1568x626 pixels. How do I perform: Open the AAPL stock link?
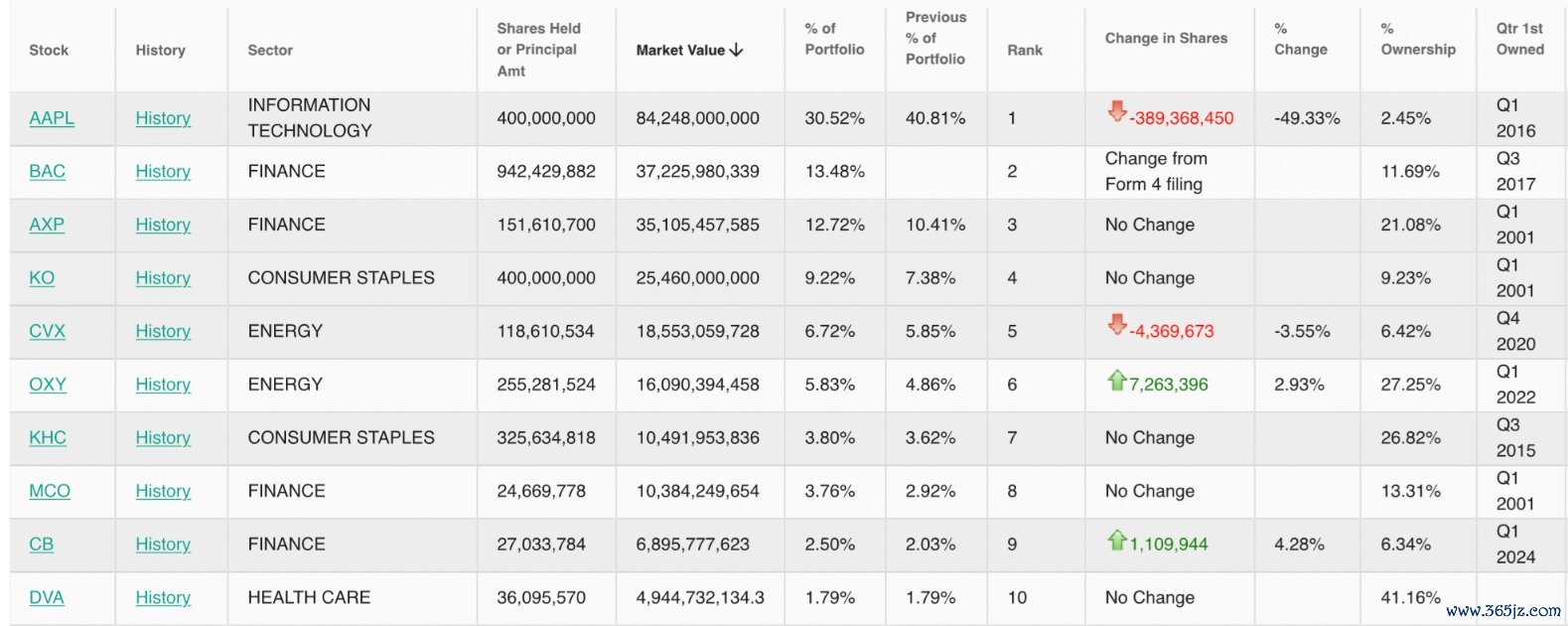pyautogui.click(x=52, y=118)
